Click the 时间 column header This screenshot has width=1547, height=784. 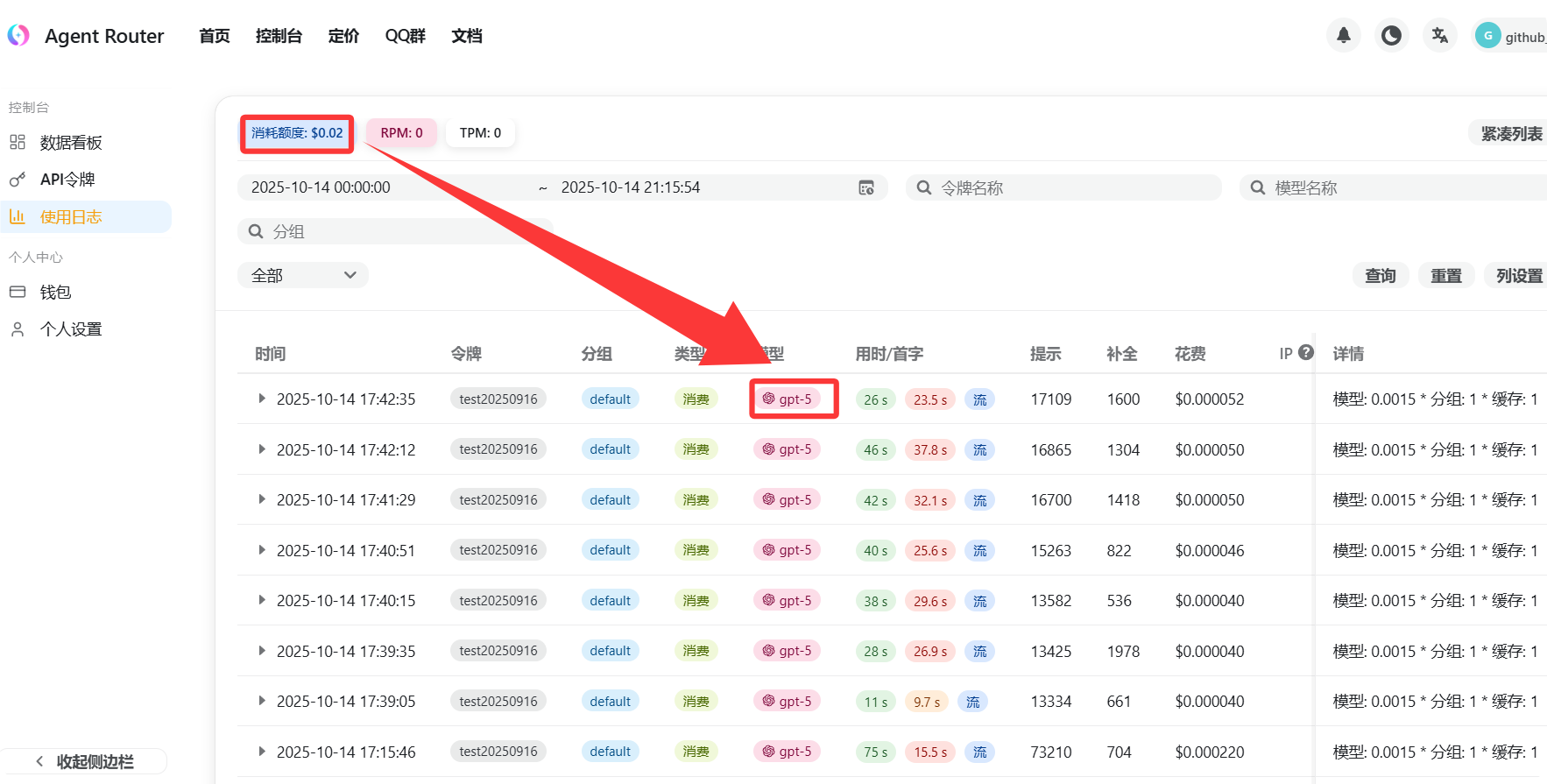click(x=270, y=354)
